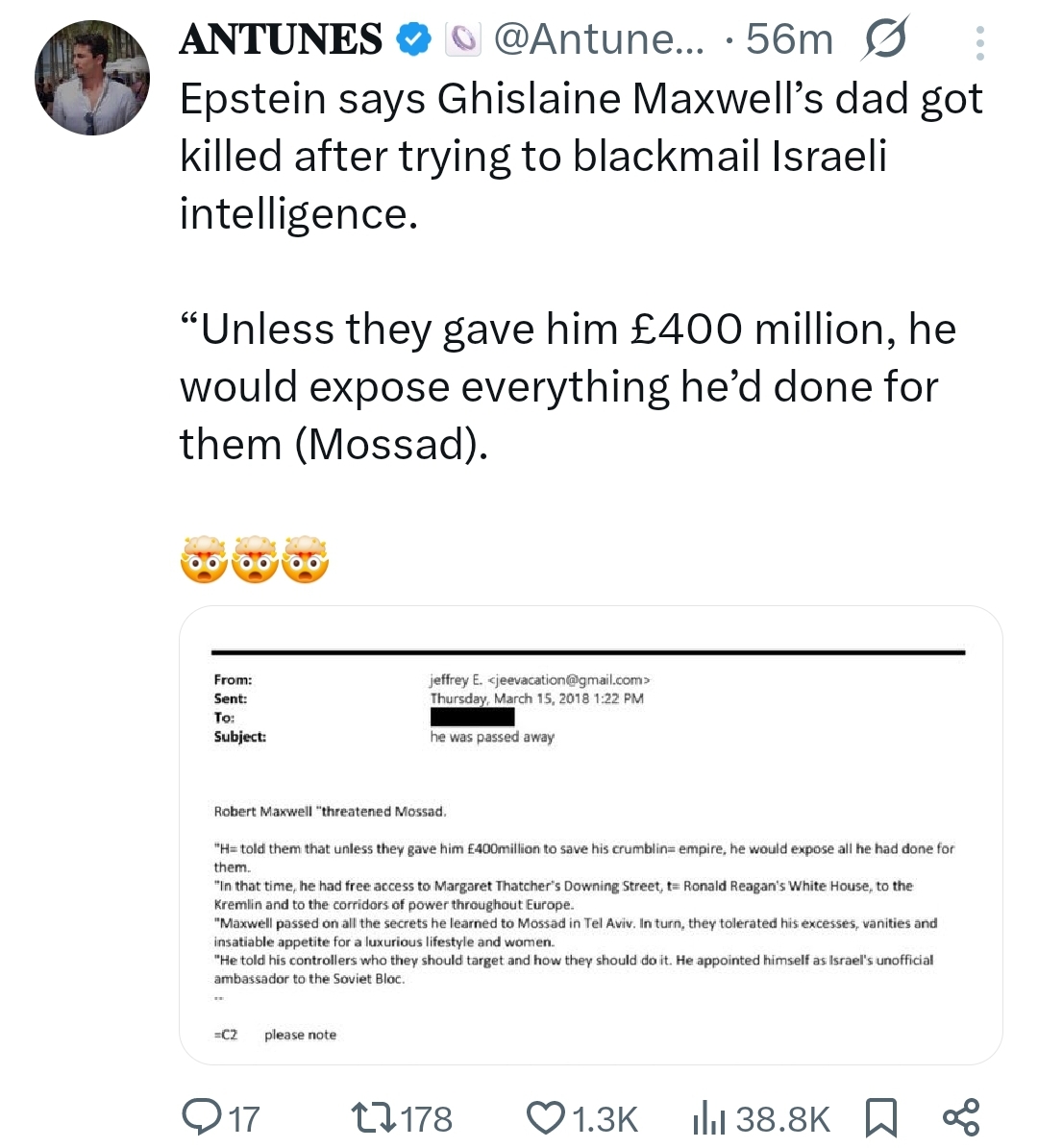1038x1148 pixels.
Task: Open the view analytics bar-chart icon
Action: coord(709,1118)
